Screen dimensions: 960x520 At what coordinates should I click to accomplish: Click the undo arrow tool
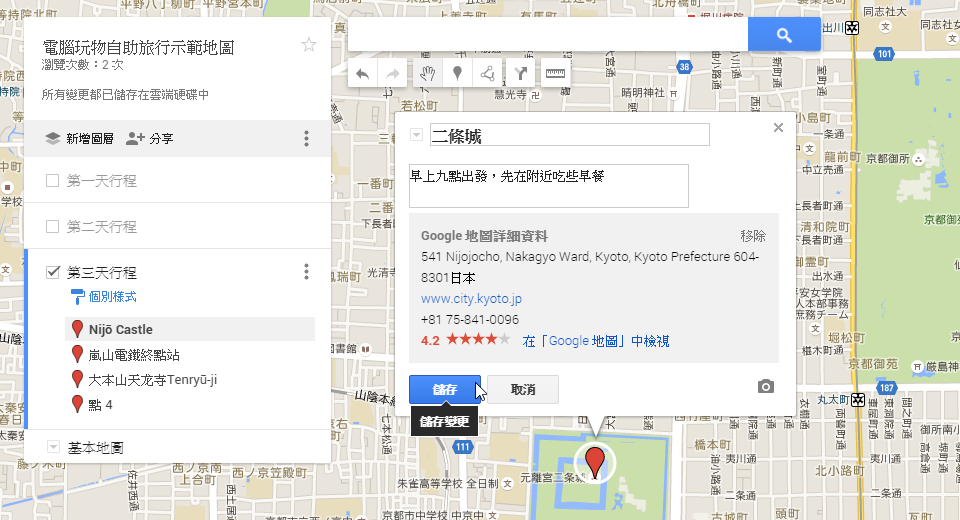(x=362, y=74)
